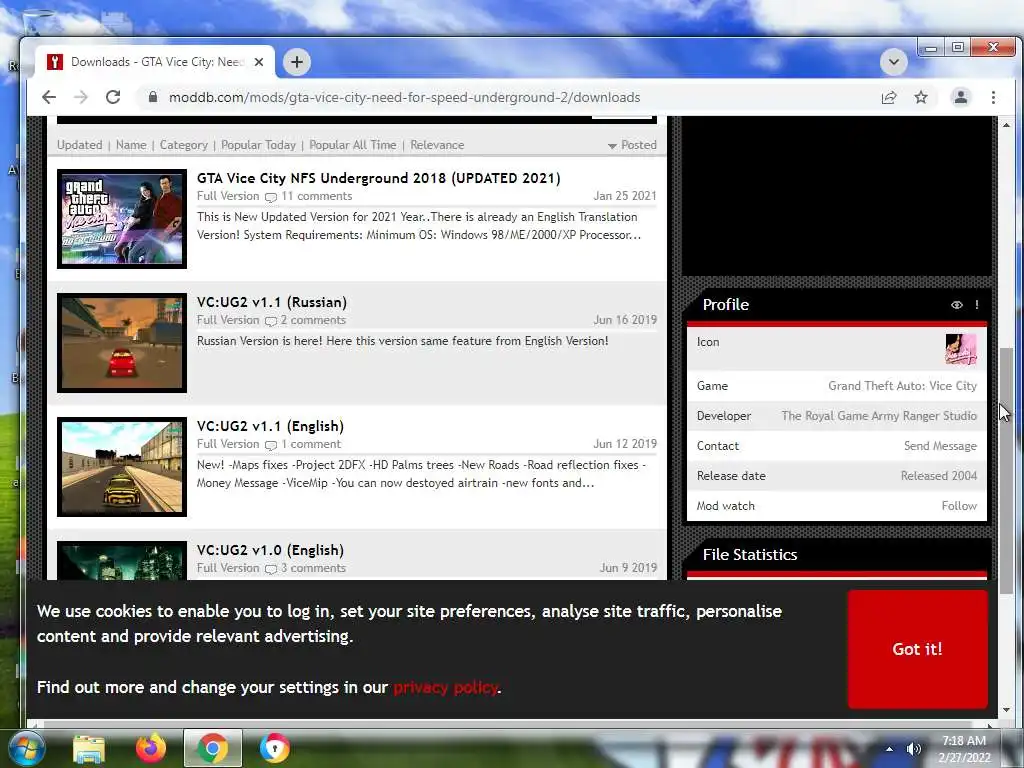
Task: Sort downloads by Updated
Action: [80, 145]
